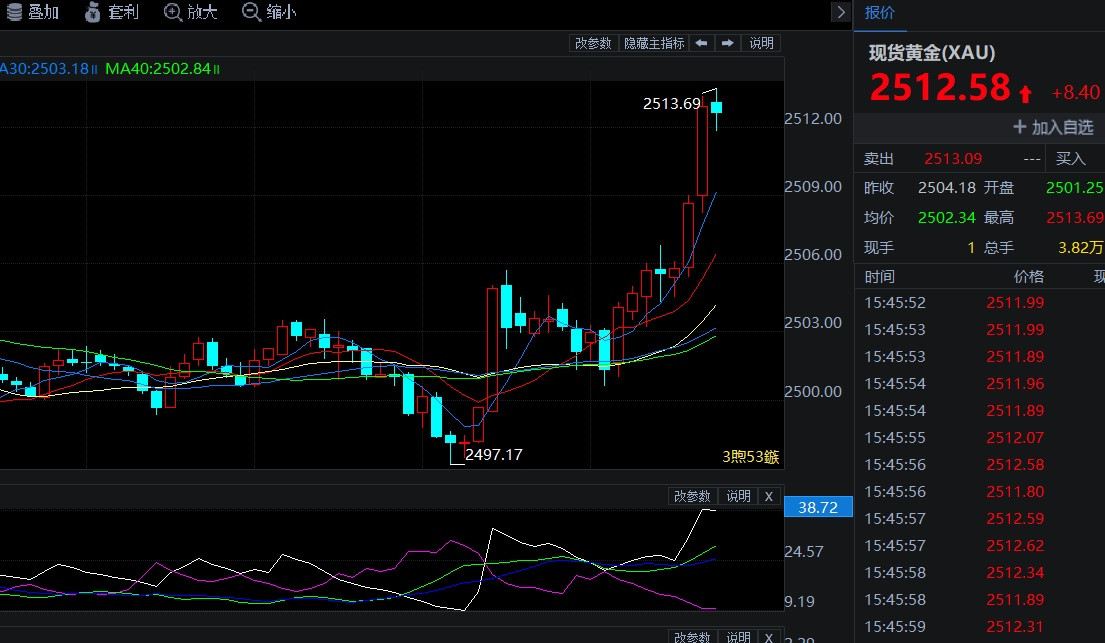The height and width of the screenshot is (643, 1105).
Task: Open 改参数 for the sub-indicator chart
Action: click(x=692, y=496)
